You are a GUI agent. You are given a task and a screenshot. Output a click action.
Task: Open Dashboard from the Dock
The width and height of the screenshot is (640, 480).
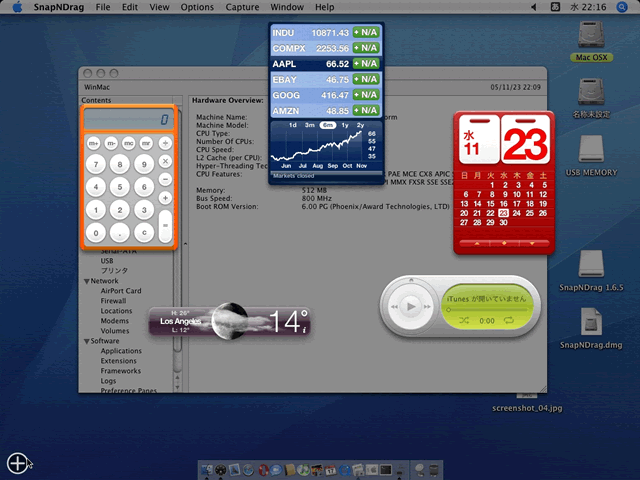(x=220, y=470)
